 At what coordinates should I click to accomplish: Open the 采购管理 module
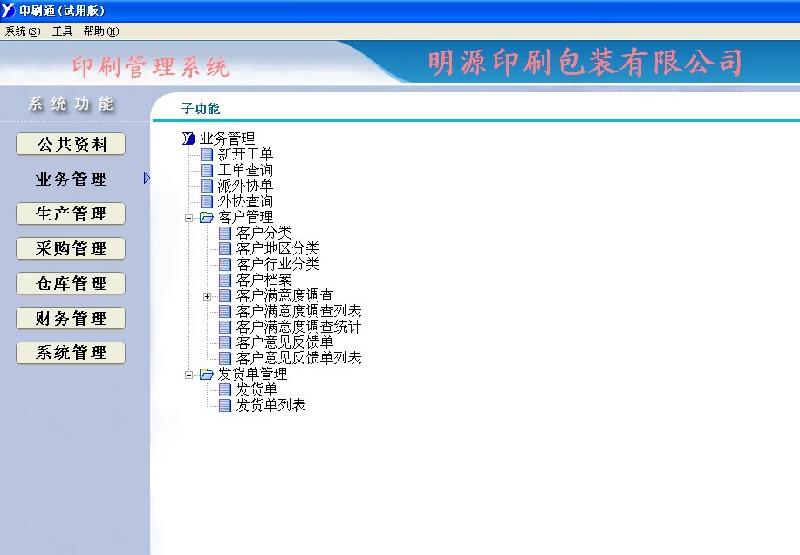pos(71,248)
